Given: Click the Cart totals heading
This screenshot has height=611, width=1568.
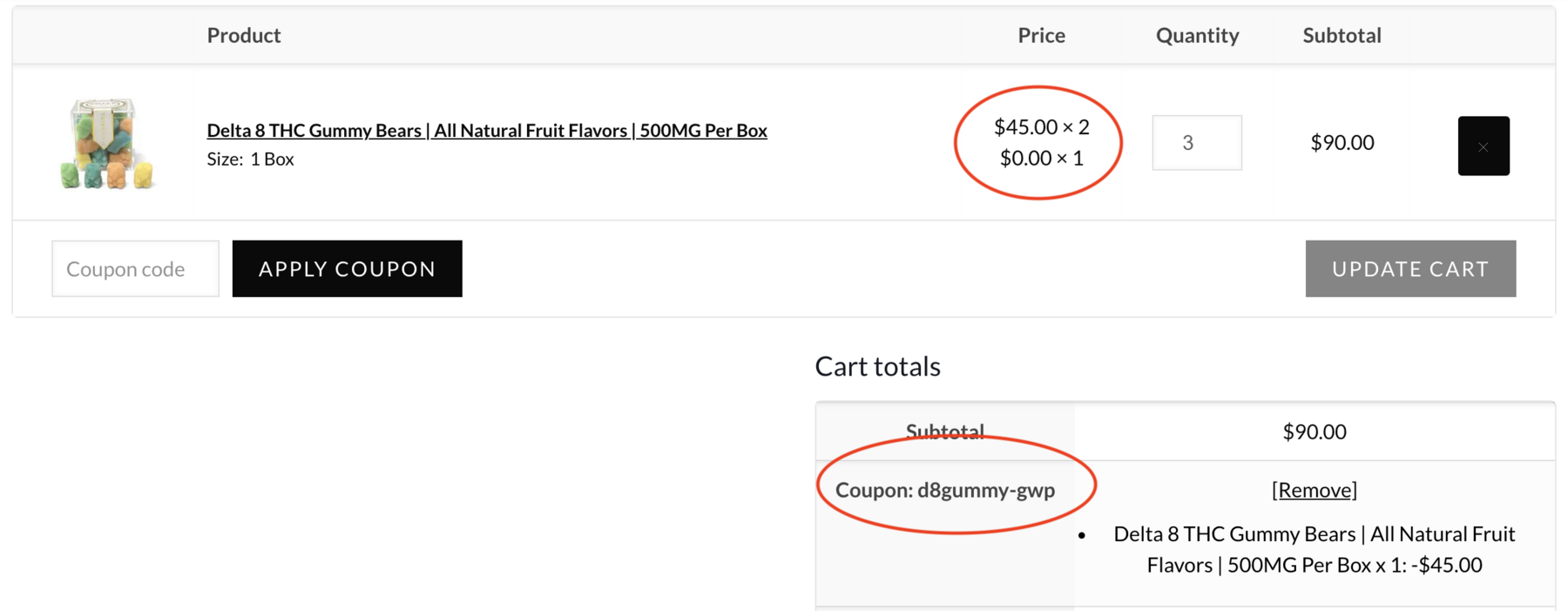Looking at the screenshot, I should pos(877,366).
